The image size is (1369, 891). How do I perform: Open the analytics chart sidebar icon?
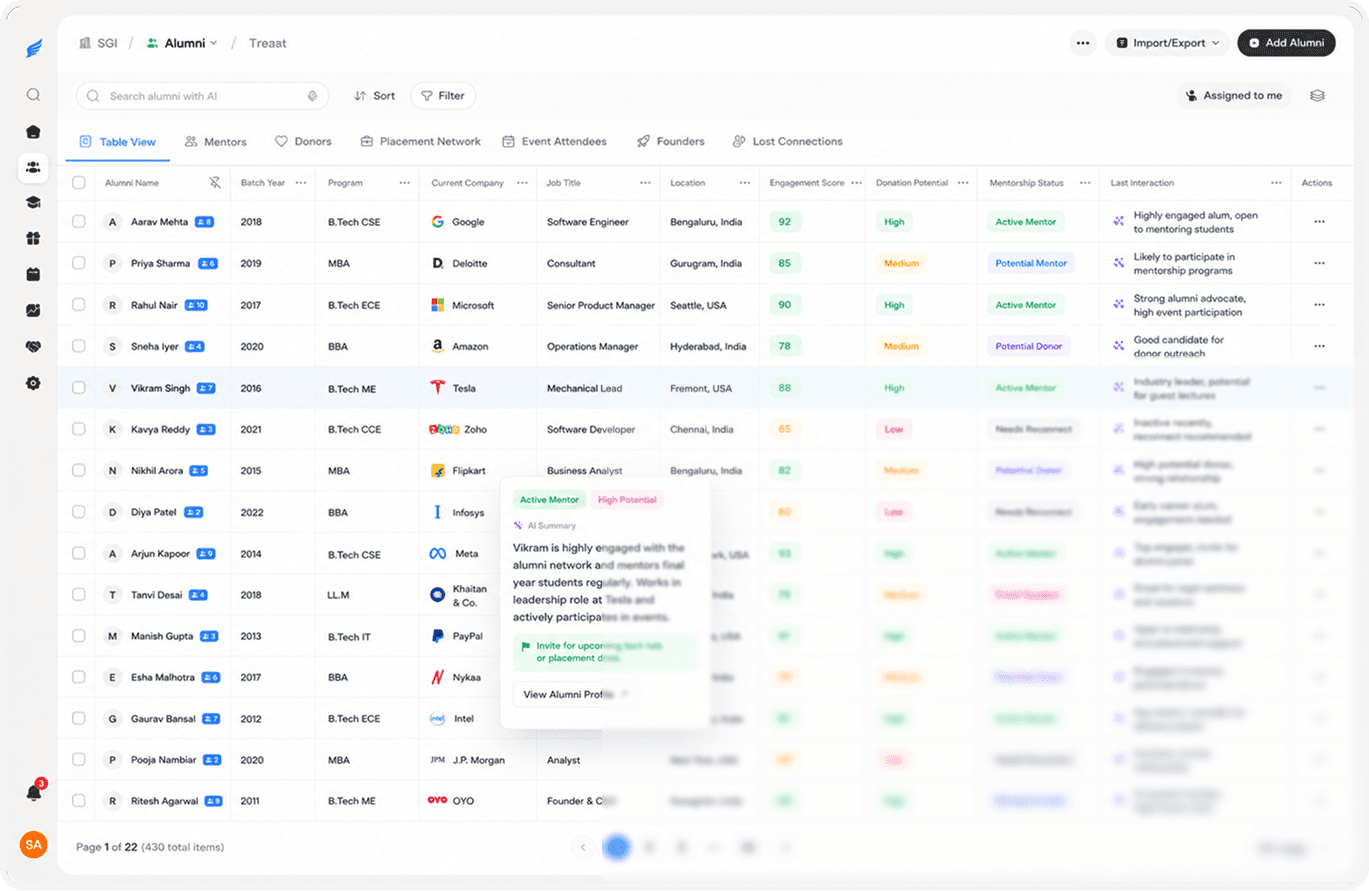[33, 311]
